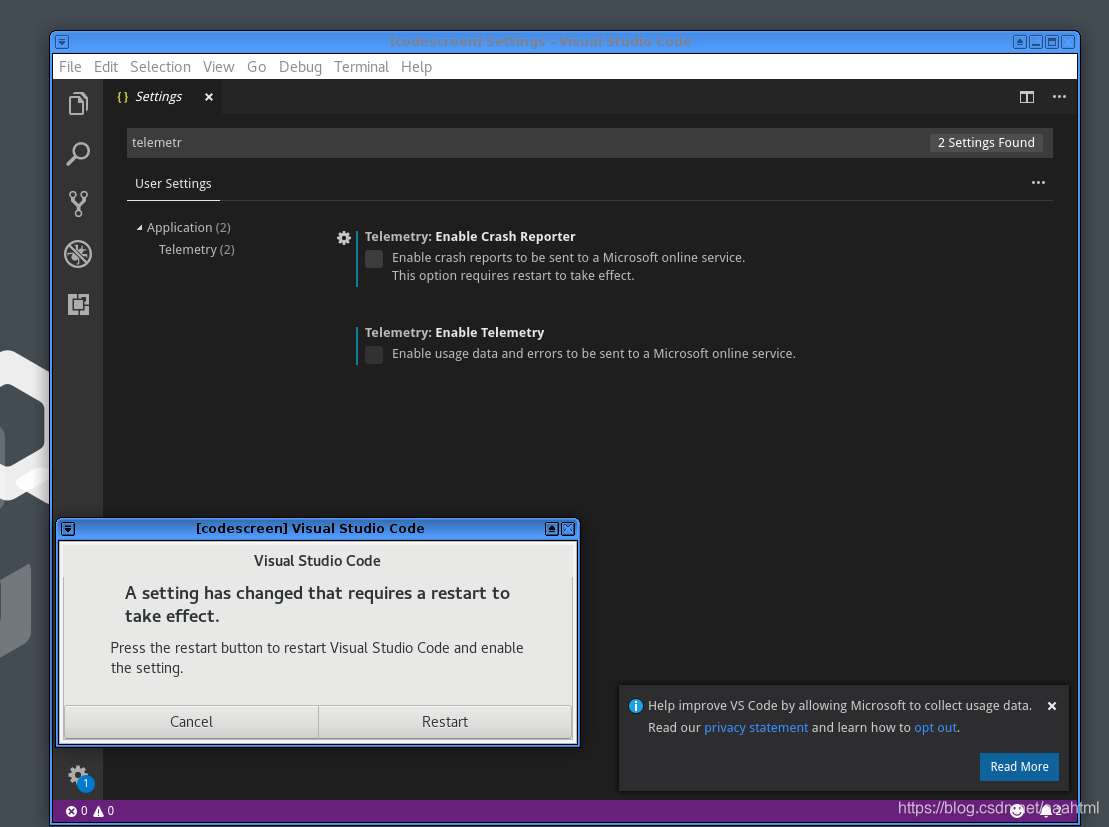This screenshot has width=1109, height=827.
Task: Dismiss the usage data notification
Action: click(x=1052, y=706)
